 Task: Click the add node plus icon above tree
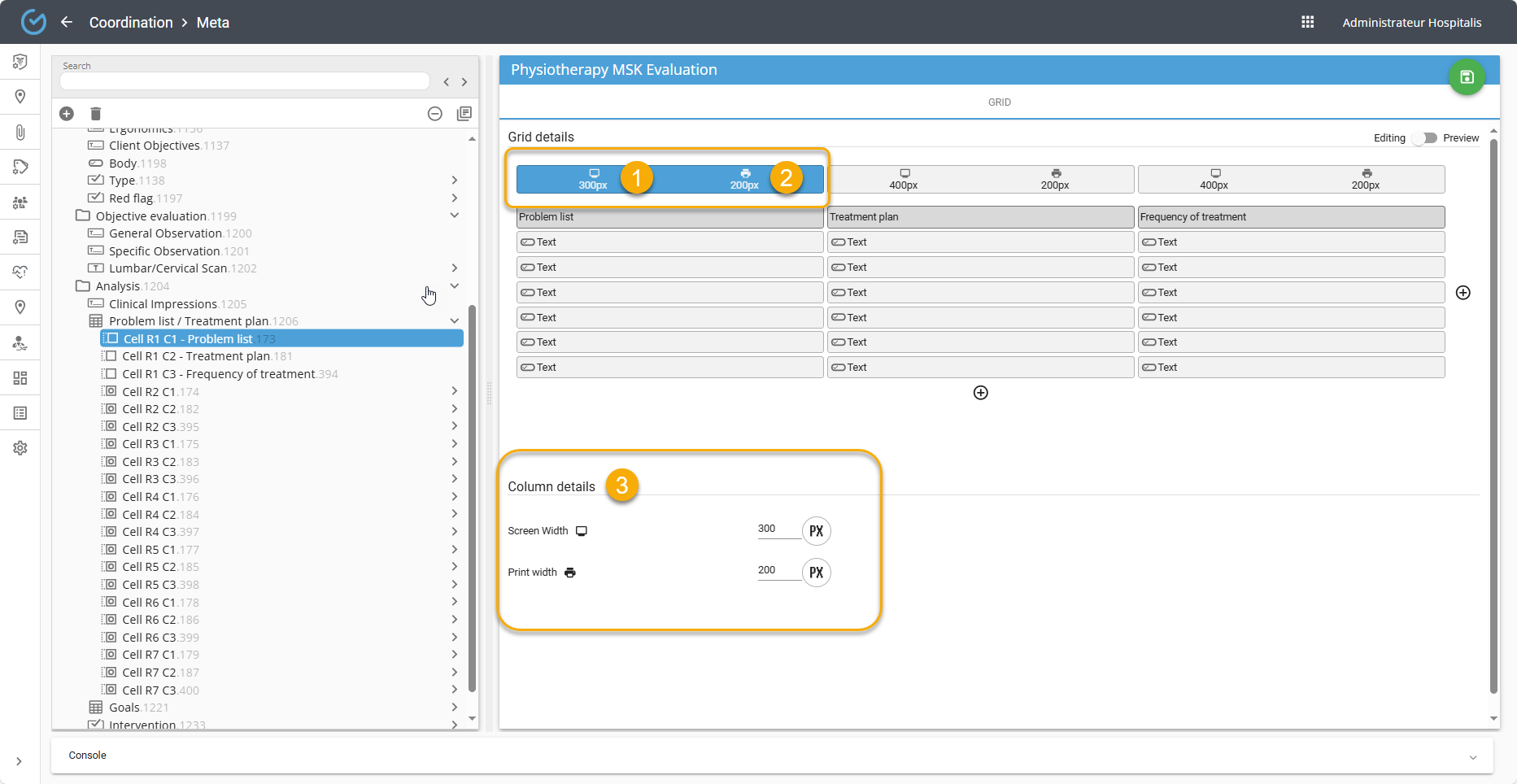tap(67, 114)
